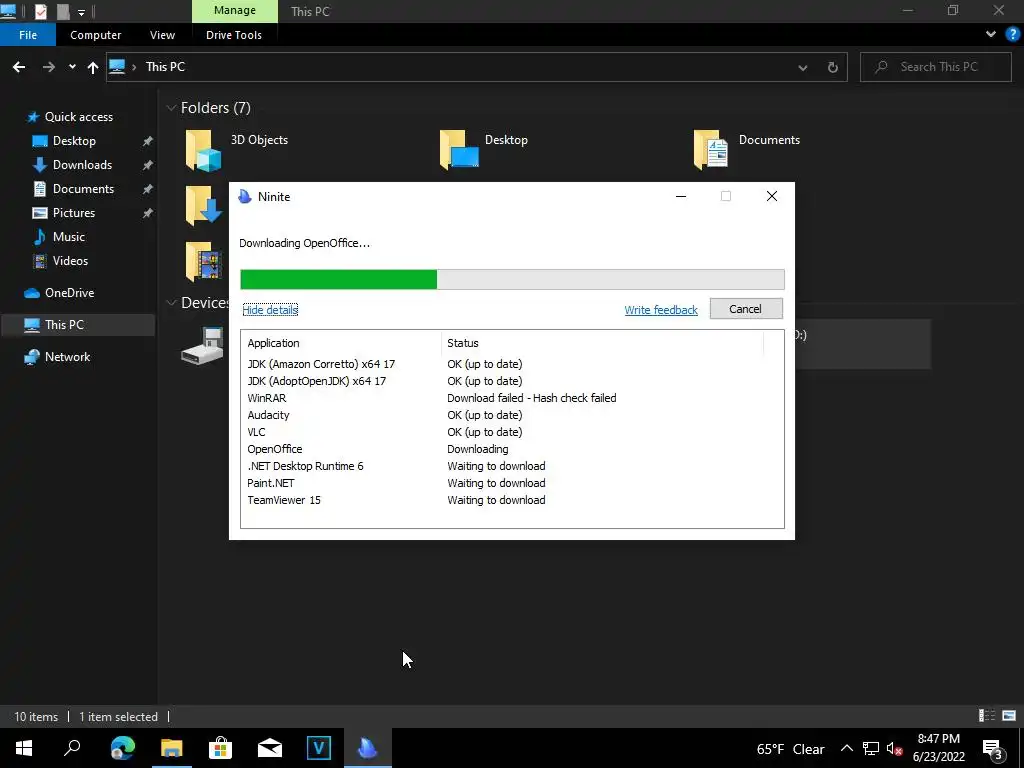1024x768 pixels.
Task: Open Quick Access Toolbar customize dropdown
Action: pyautogui.click(x=81, y=12)
